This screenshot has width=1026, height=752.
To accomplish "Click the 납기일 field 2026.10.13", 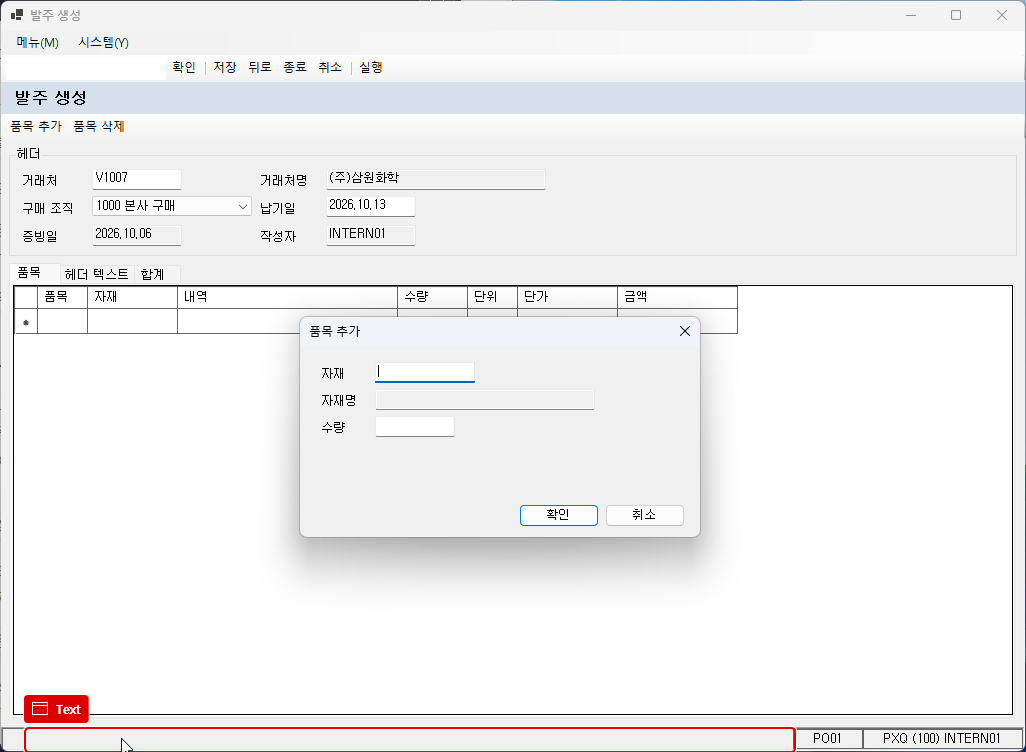I will coord(371,206).
